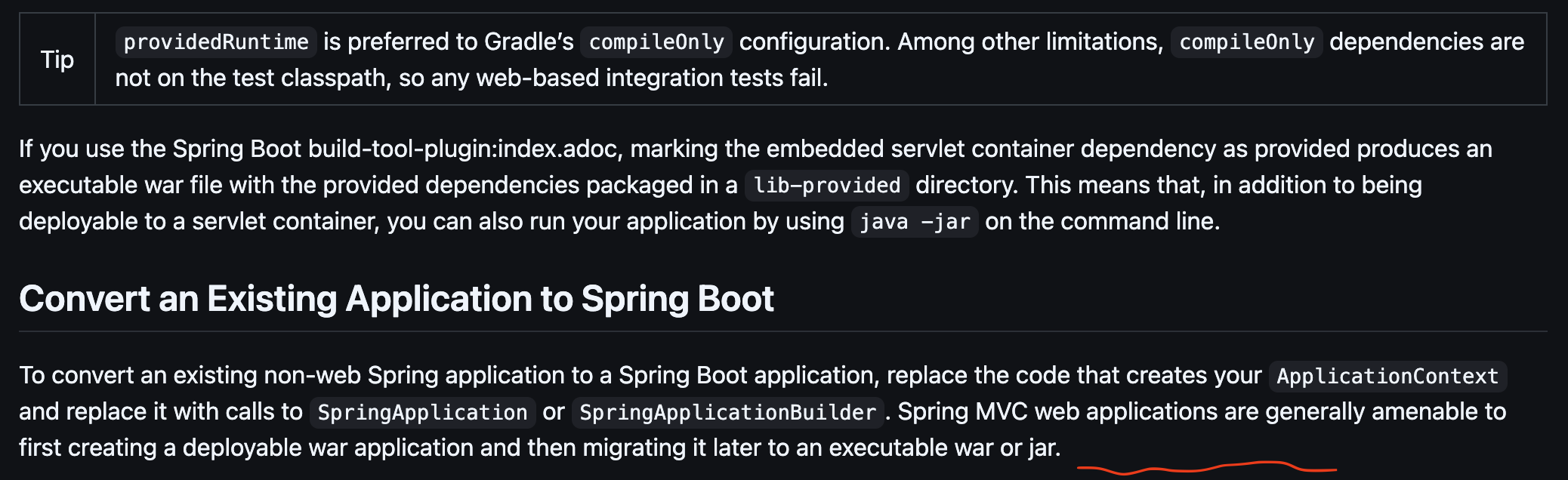Click the word "Gradle's" in the tip

529,42
